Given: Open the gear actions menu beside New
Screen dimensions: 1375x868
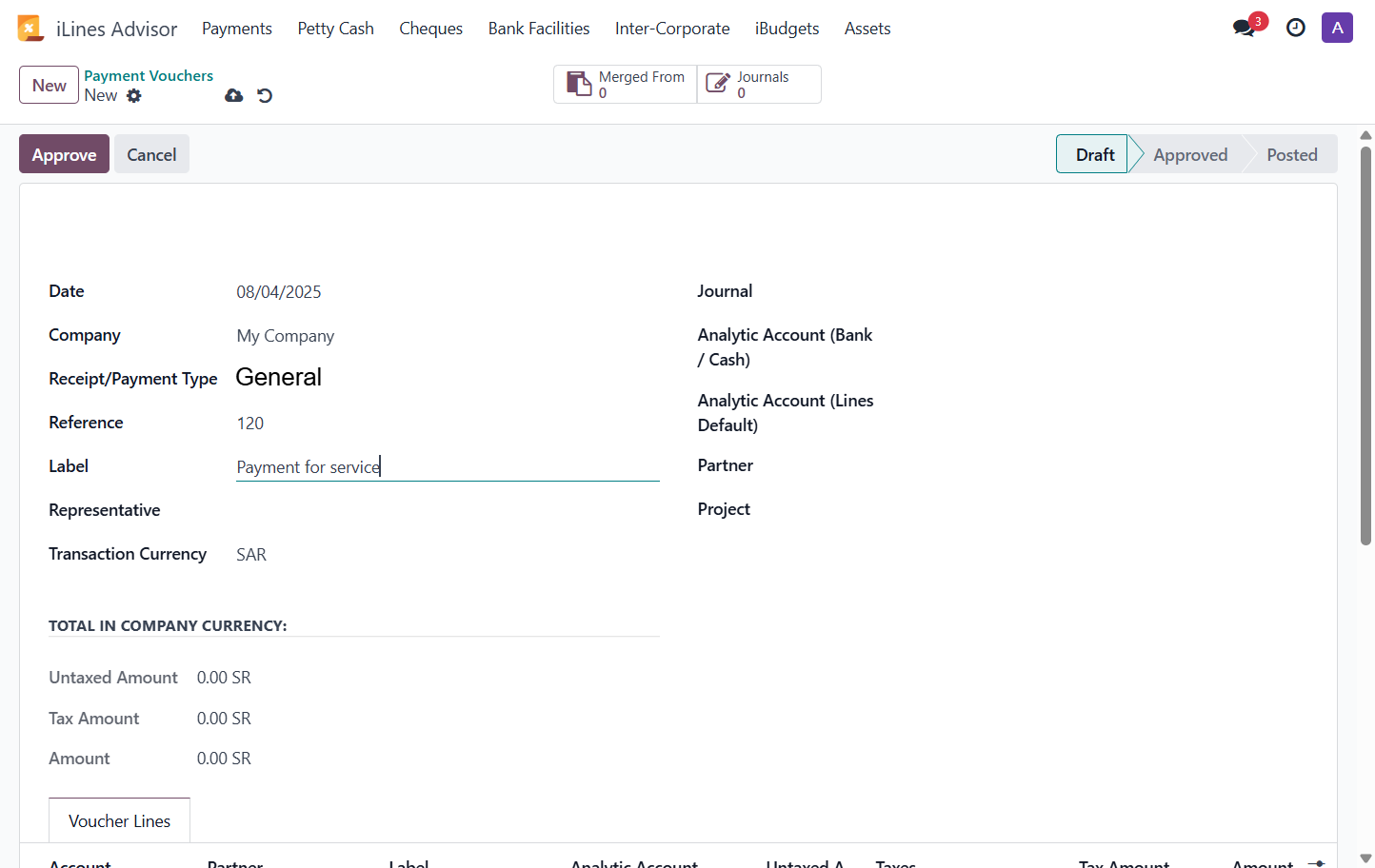Looking at the screenshot, I should 134,95.
